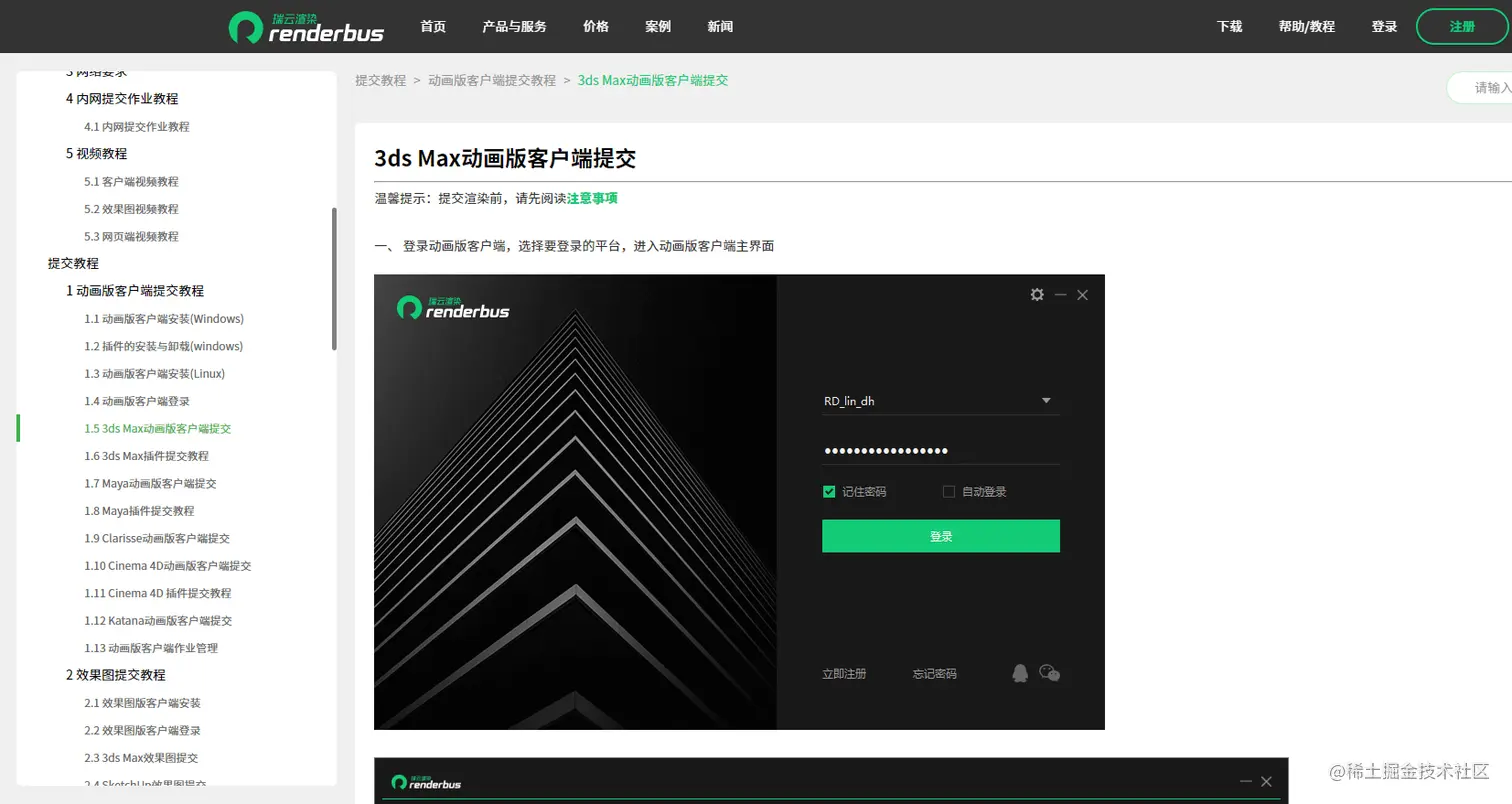Open 1.12 Katana动画版客户端提交

pos(158,621)
